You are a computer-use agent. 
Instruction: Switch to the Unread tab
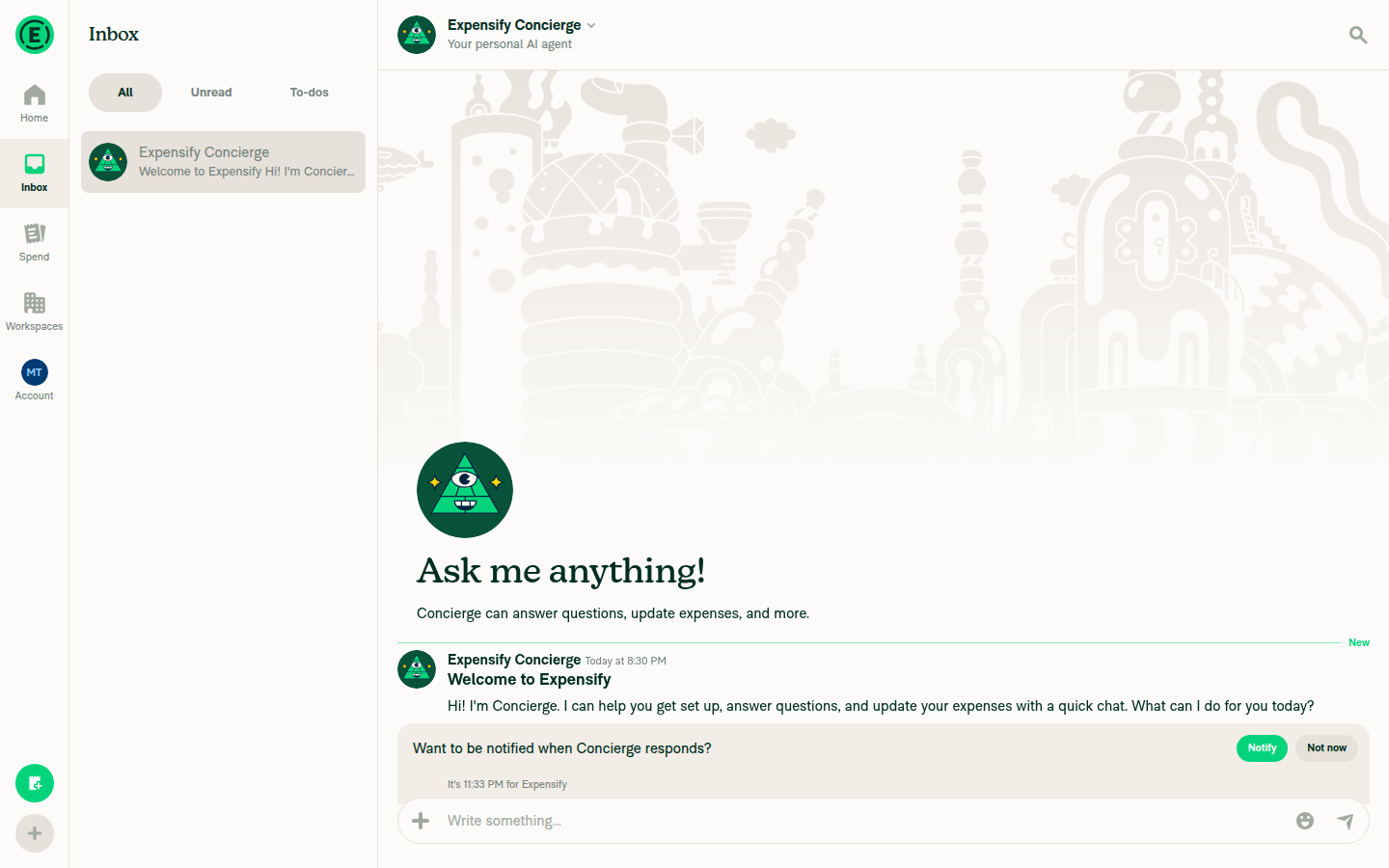pyautogui.click(x=211, y=93)
